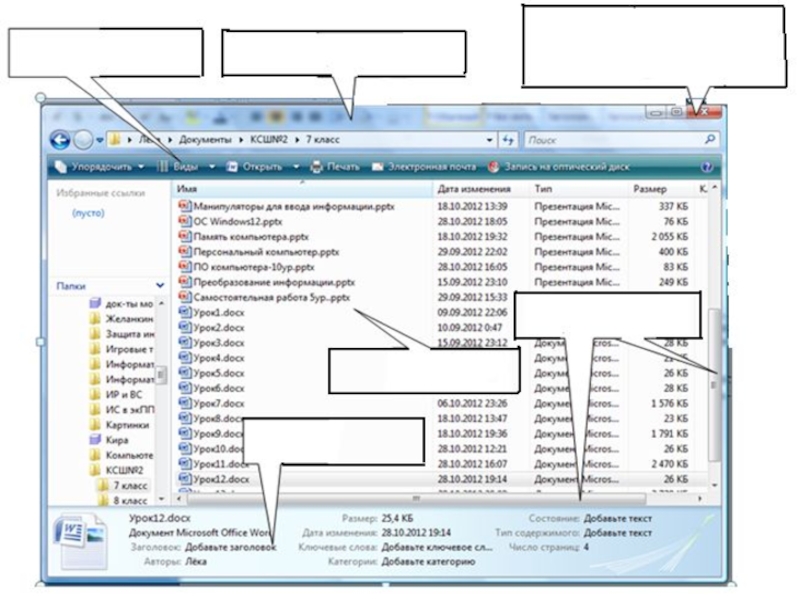Open the recent pages dropdown arrow
This screenshot has height=600, width=800.
pyautogui.click(x=99, y=140)
